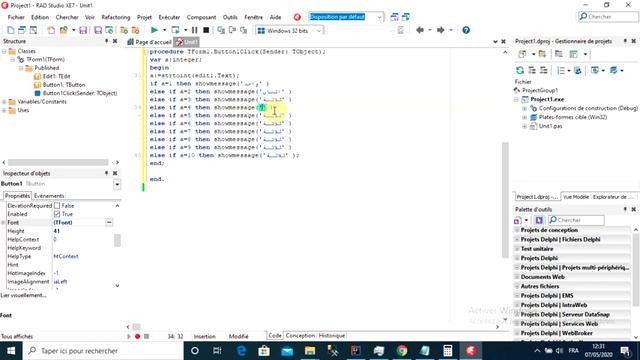Switch to the Vue Modèle tab
The image size is (640, 360).
coord(576,197)
